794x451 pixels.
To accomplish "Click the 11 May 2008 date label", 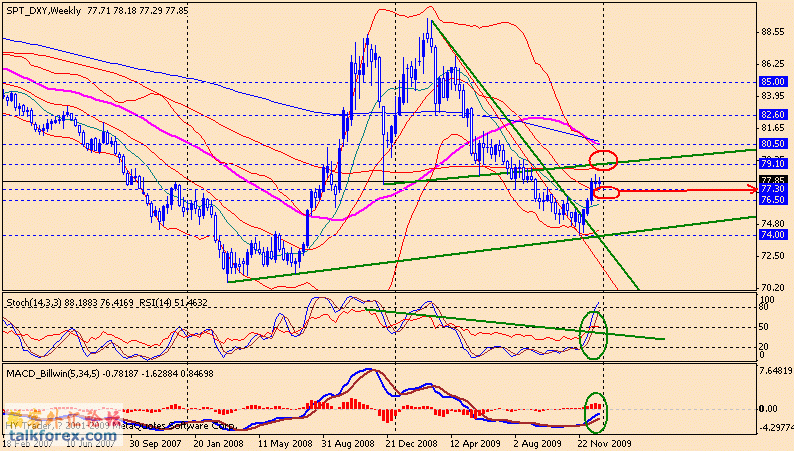I will pos(285,443).
